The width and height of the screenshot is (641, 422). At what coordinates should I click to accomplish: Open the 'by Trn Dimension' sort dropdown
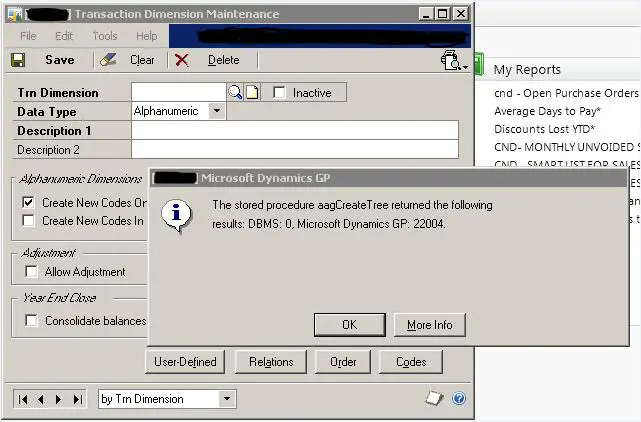click(227, 399)
